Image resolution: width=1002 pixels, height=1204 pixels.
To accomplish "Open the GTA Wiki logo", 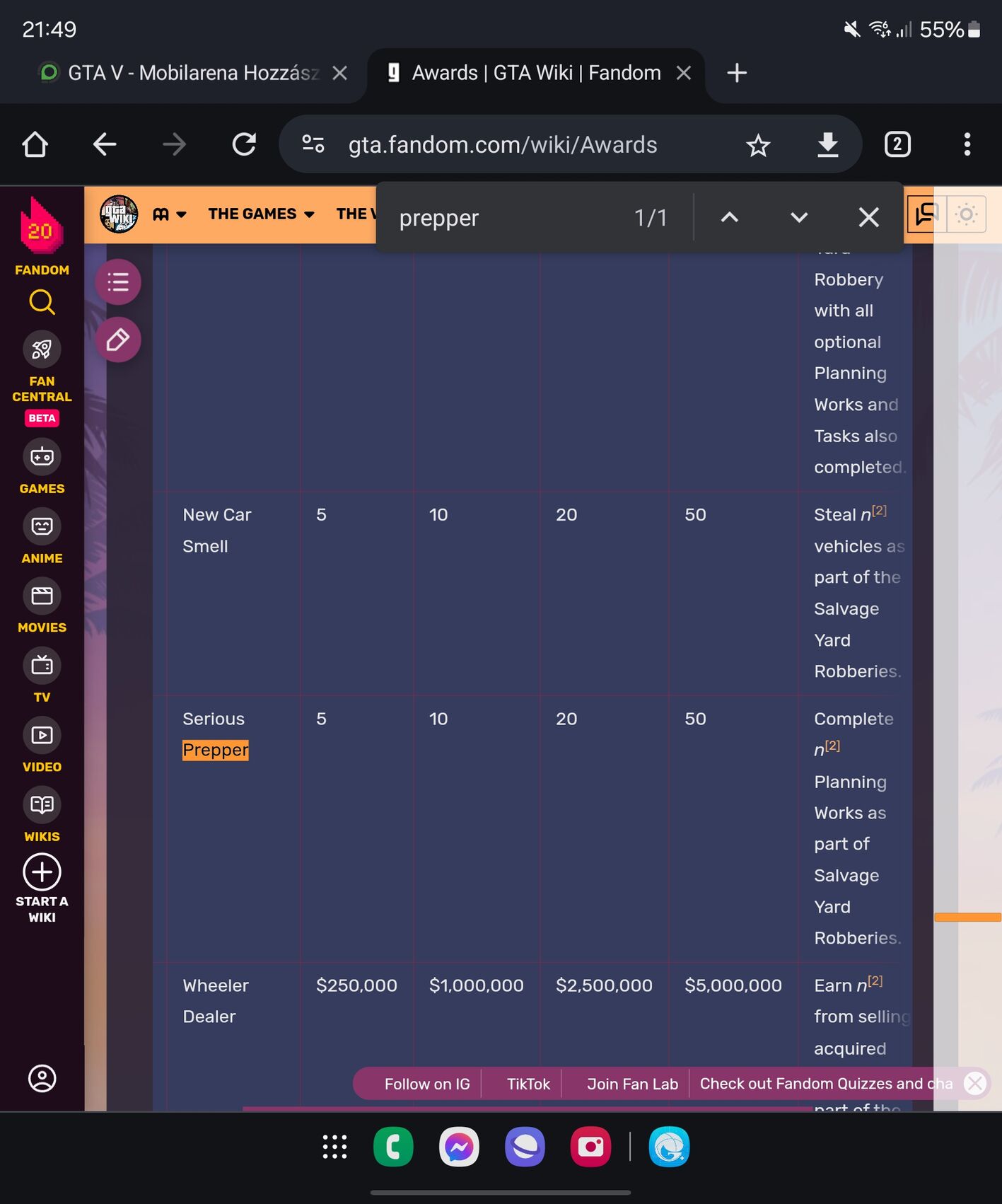I will click(119, 214).
